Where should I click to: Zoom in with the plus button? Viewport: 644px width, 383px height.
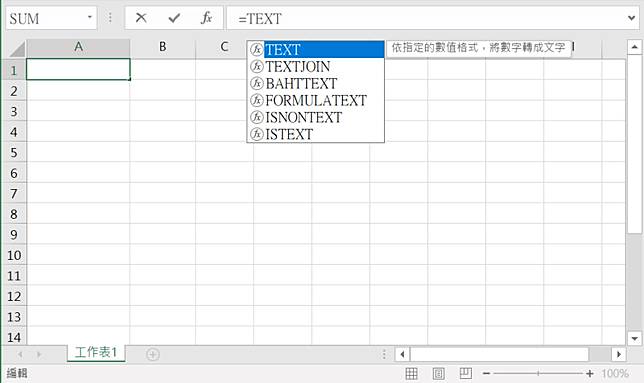pos(590,373)
